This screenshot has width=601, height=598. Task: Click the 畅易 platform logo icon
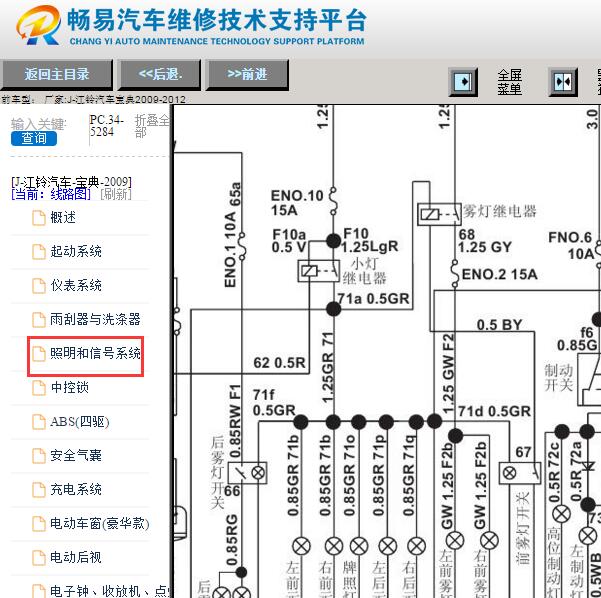click(38, 25)
